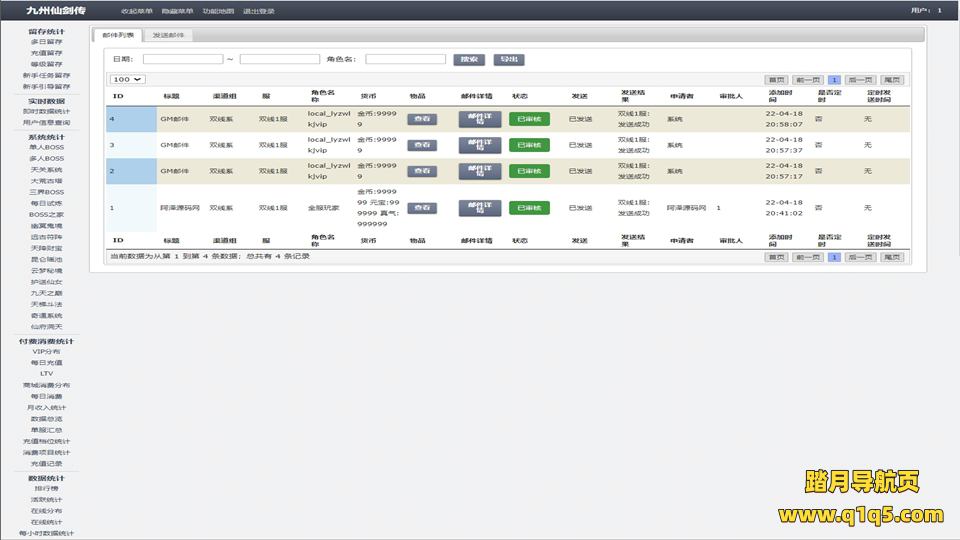Open 功能地图 from the top menu
This screenshot has height=540, width=960.
coord(217,11)
